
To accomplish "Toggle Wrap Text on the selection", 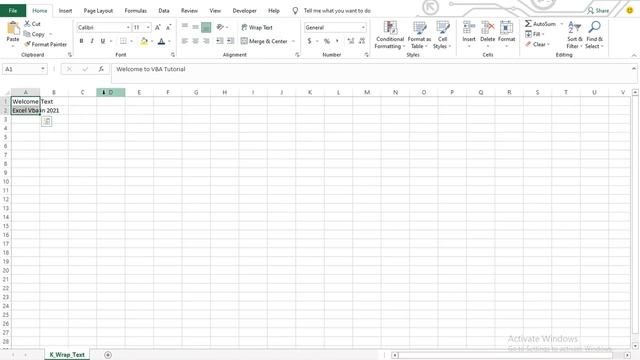I will point(257,27).
